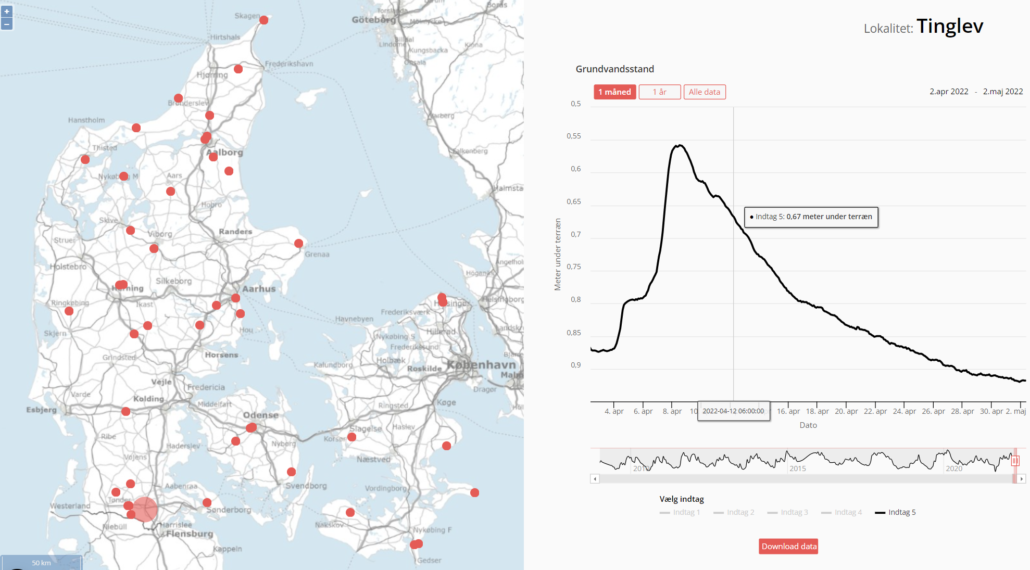Select the large highlighted Tinglev marker
The width and height of the screenshot is (1030, 570).
pos(145,510)
